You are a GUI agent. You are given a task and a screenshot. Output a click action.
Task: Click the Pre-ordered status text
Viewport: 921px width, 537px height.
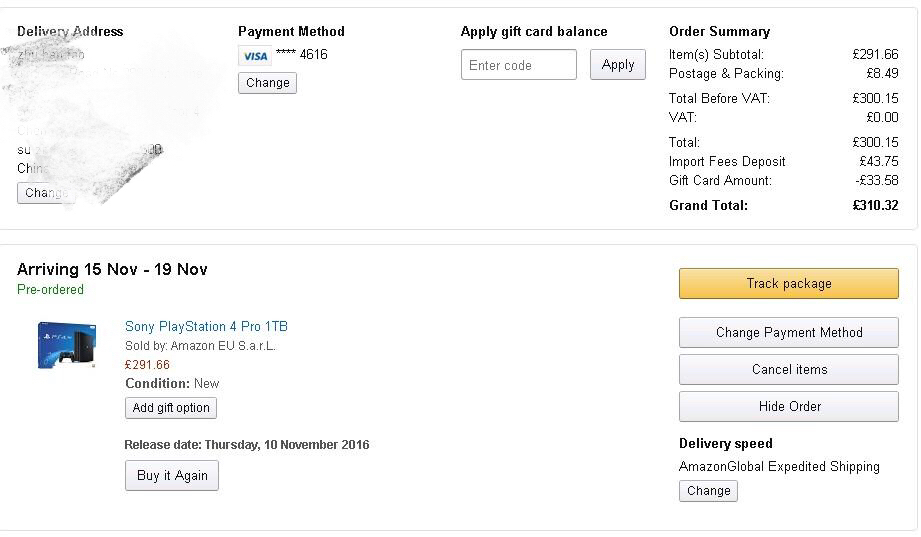coord(50,290)
